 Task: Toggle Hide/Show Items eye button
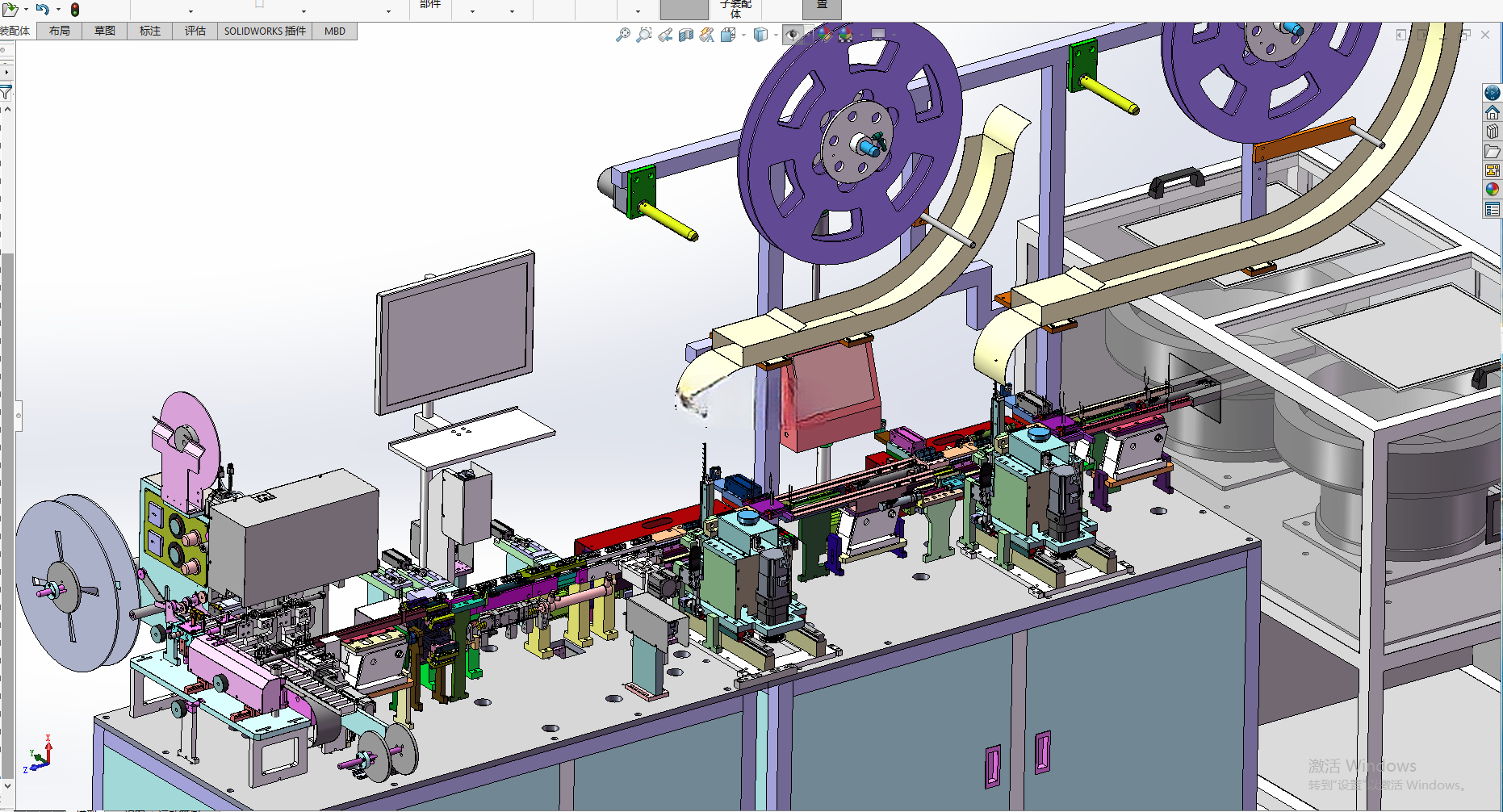[x=793, y=35]
